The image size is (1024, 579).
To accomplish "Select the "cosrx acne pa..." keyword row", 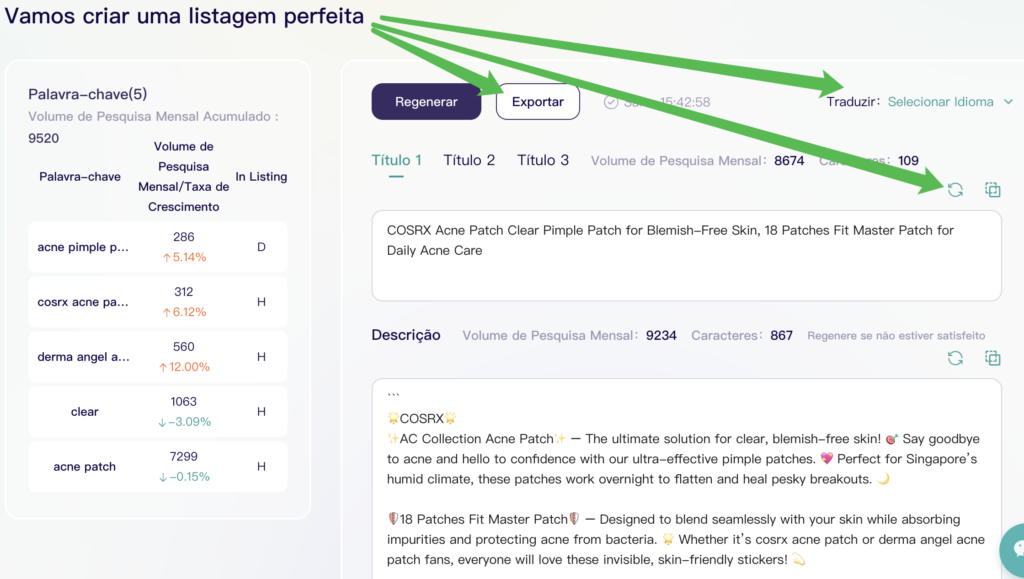I will click(x=157, y=302).
